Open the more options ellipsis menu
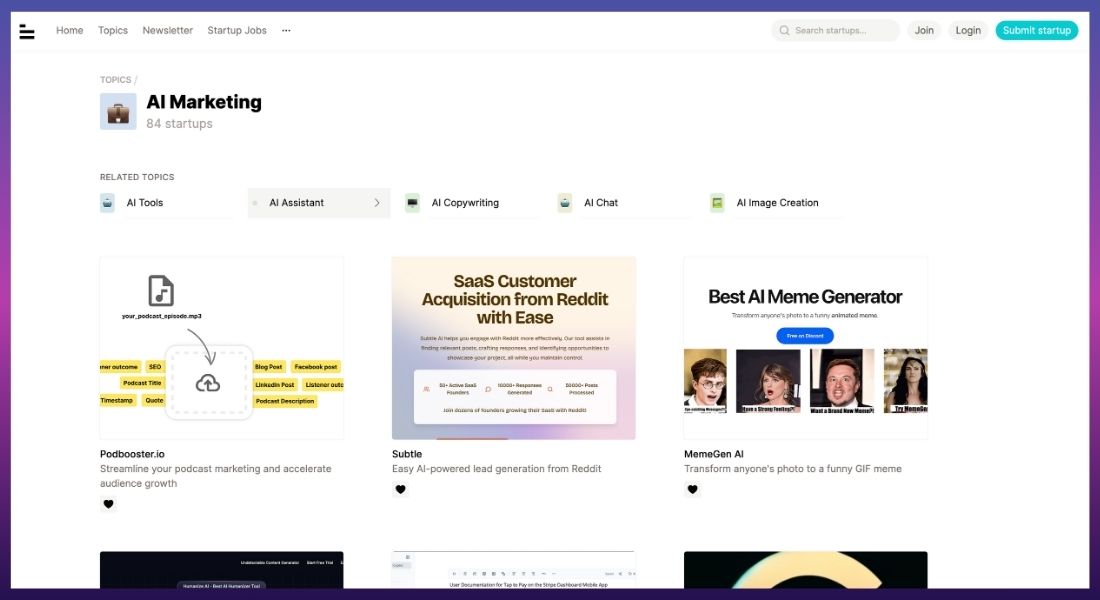 [x=286, y=31]
